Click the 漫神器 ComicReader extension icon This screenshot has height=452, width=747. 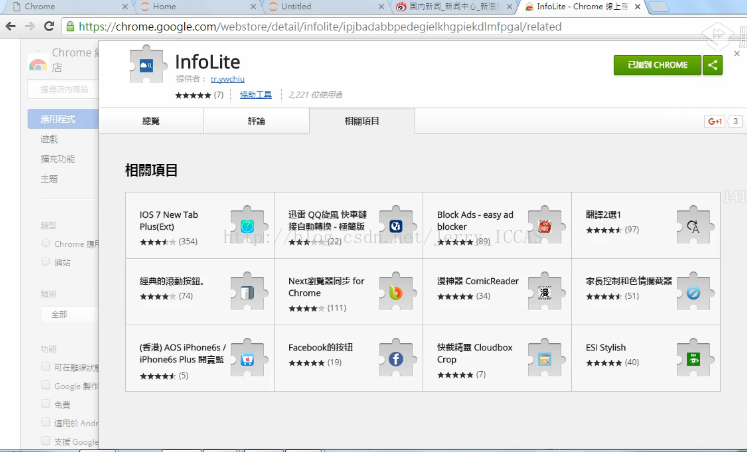[x=545, y=291]
